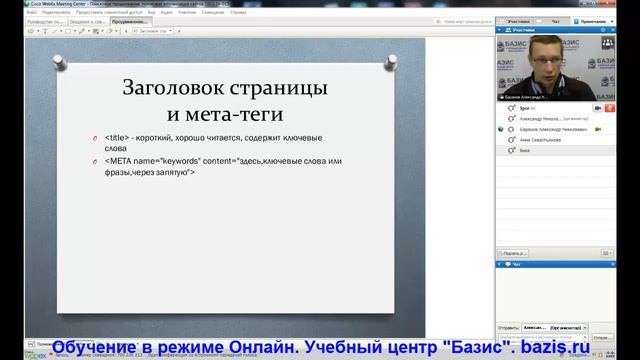Image resolution: width=640 pixels, height=360 pixels.
Task: Open the Вид menu
Action: click(151, 12)
